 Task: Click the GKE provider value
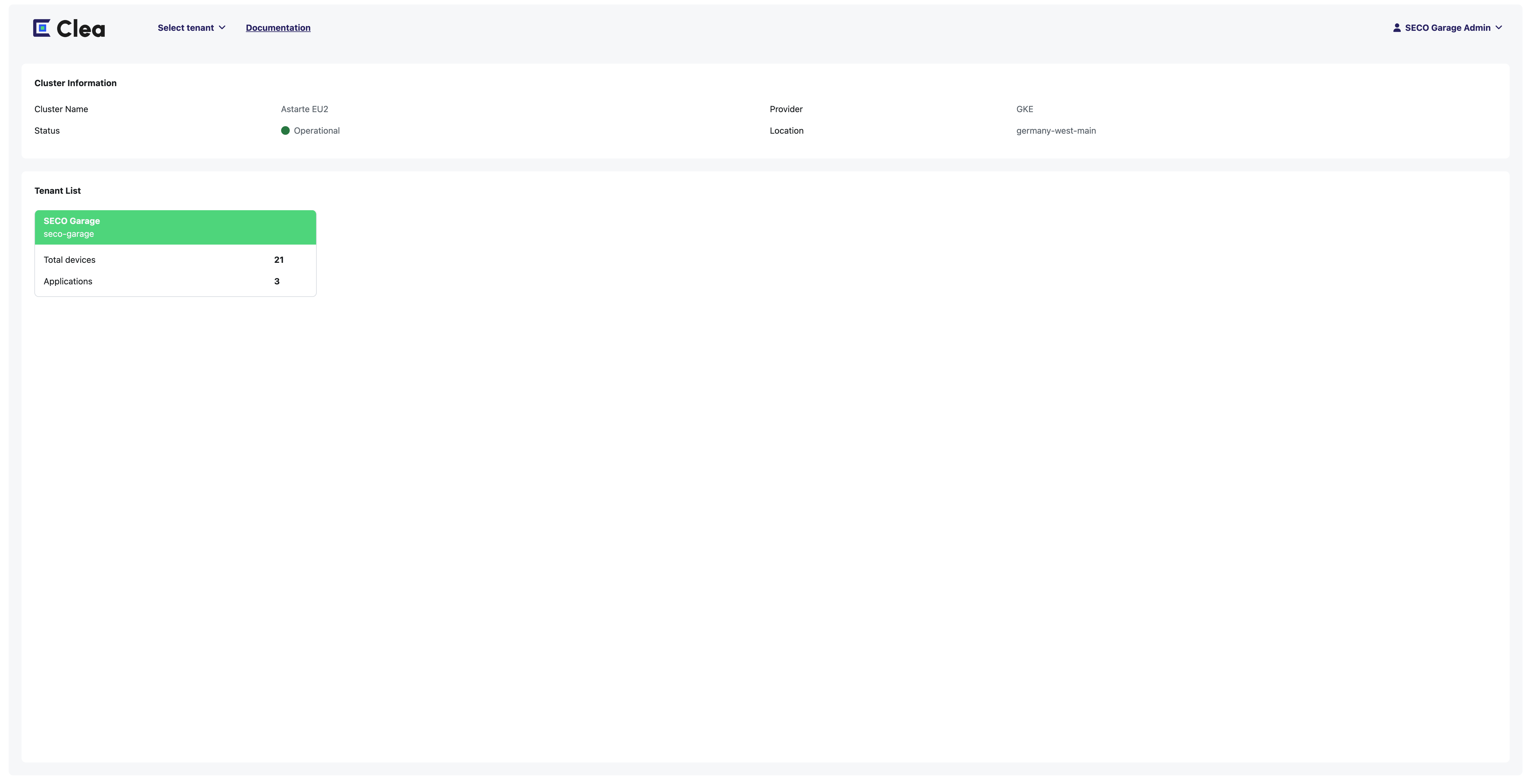pyautogui.click(x=1025, y=109)
